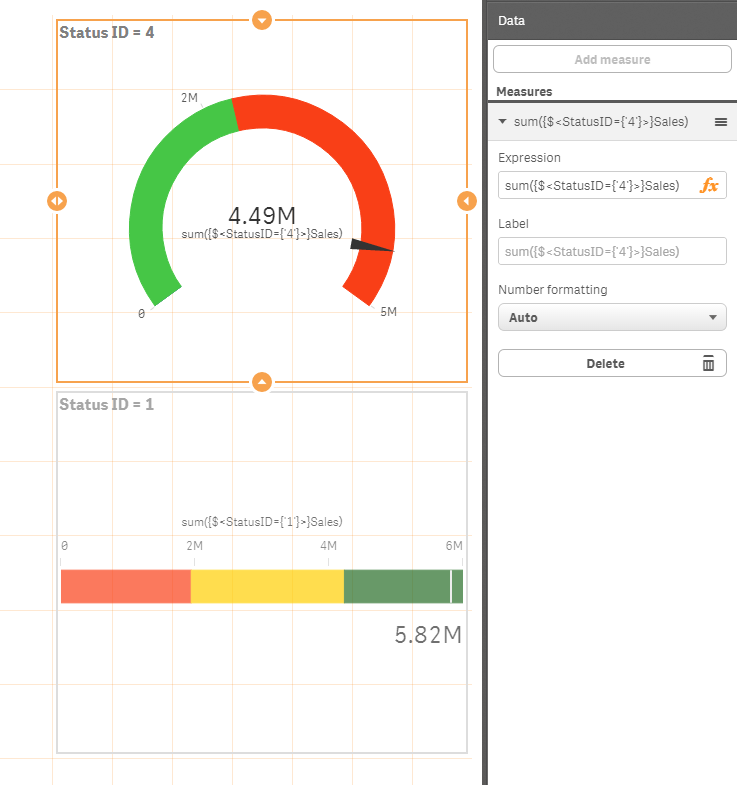Click the left resize handle of gauge
The width and height of the screenshot is (737, 785).
57,201
